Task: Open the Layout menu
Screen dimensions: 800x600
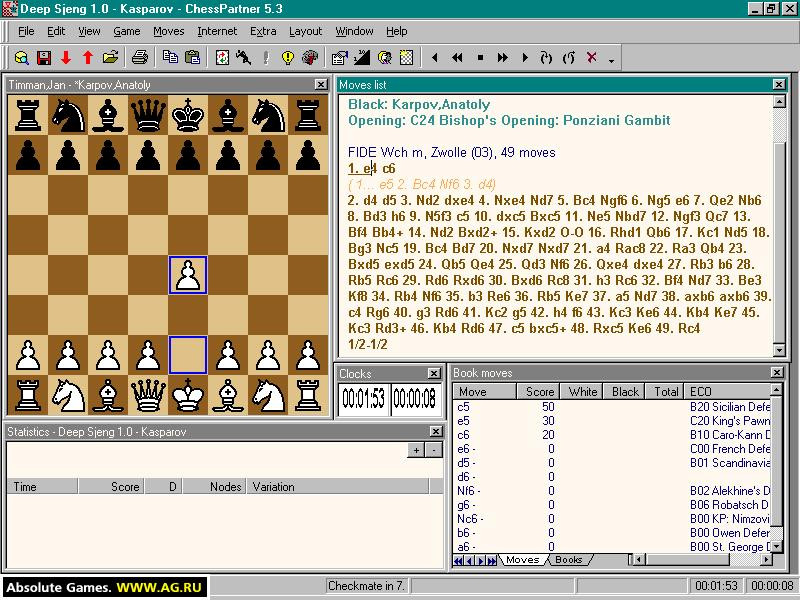Action: (x=305, y=31)
